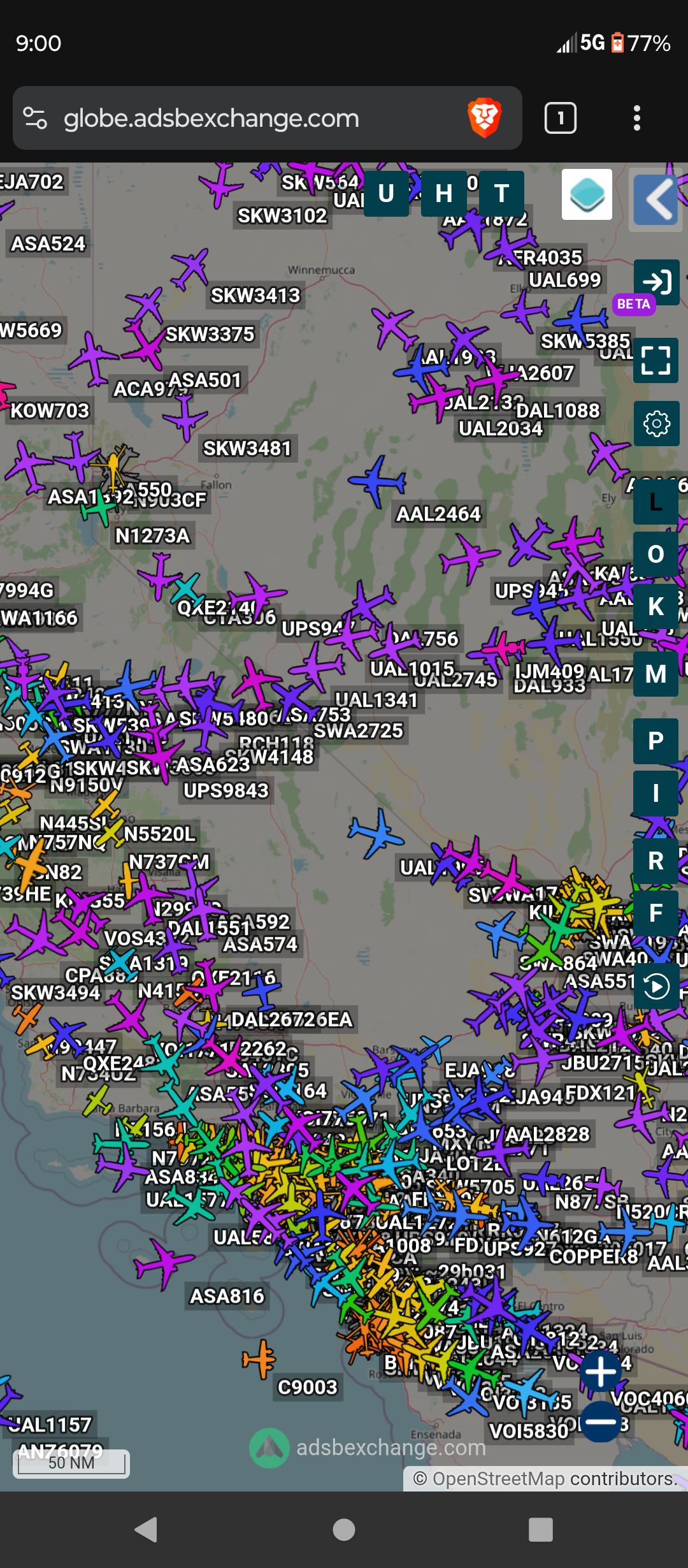Select flight label UAL1015

coord(413,669)
